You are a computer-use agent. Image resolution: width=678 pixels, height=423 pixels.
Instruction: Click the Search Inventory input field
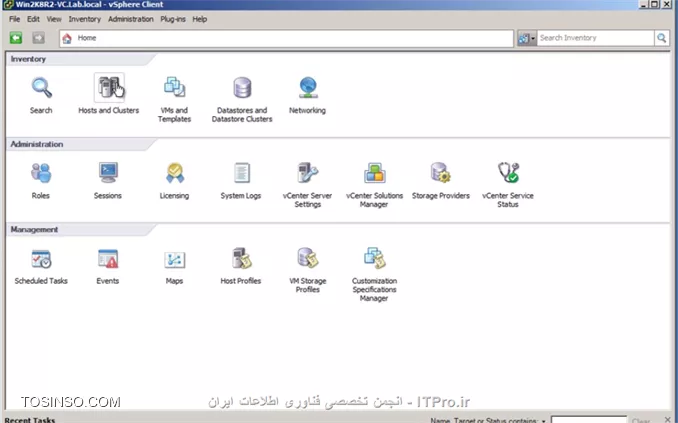595,38
